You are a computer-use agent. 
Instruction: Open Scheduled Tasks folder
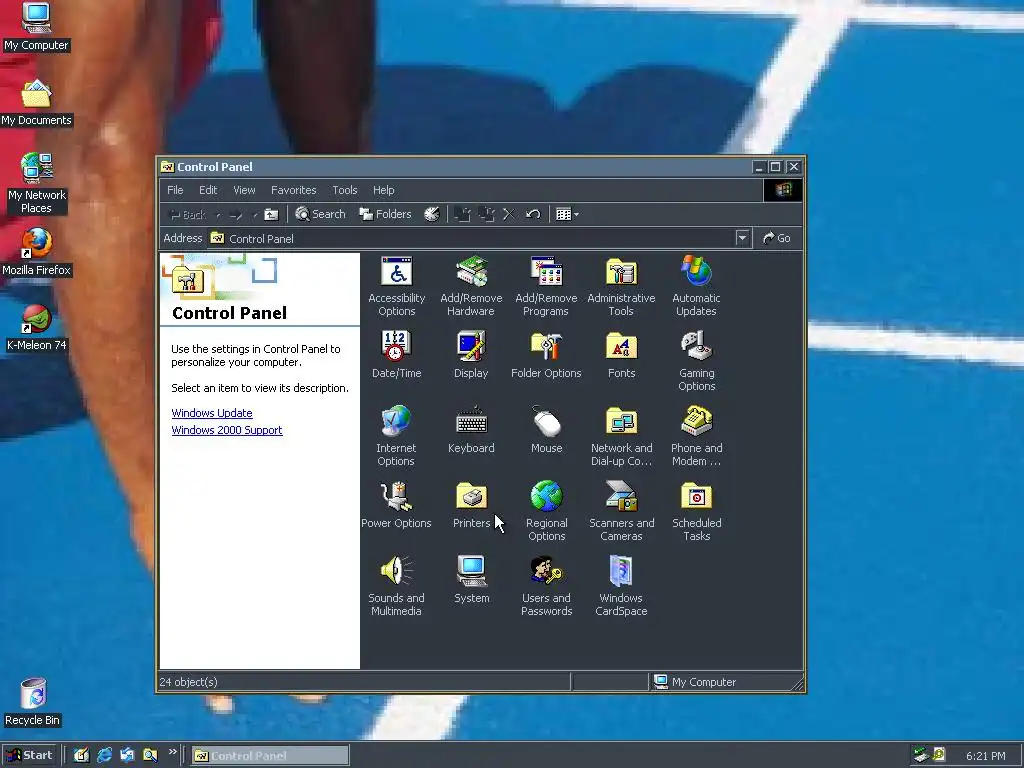696,511
